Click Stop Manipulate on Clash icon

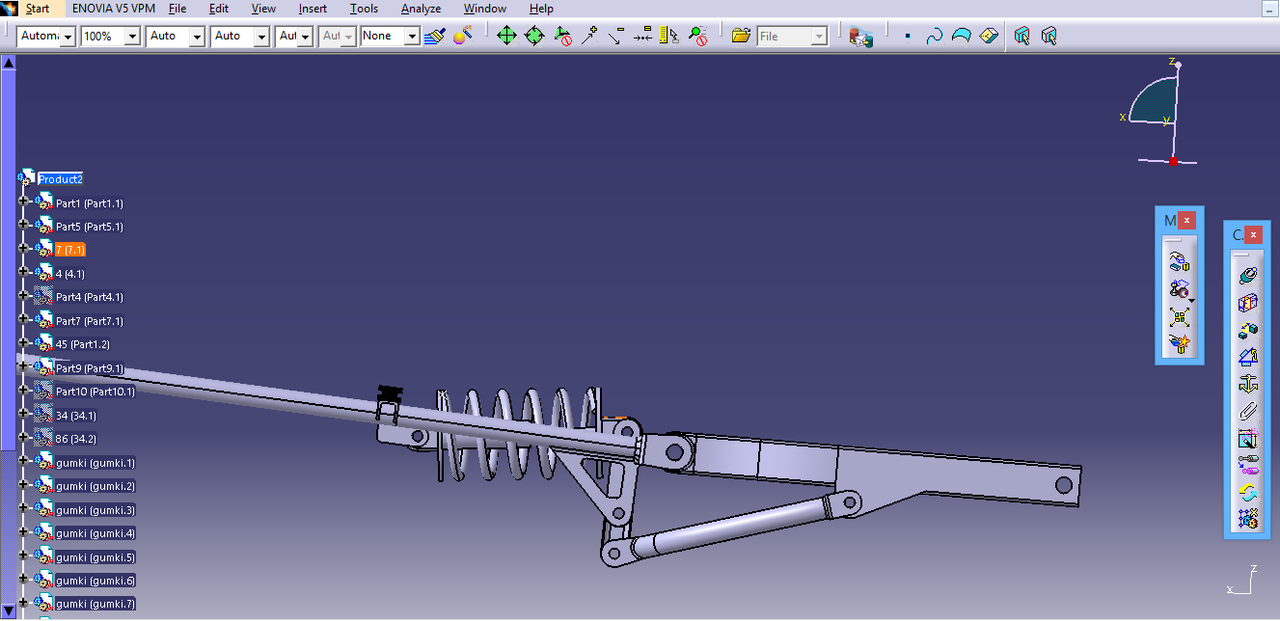(x=1180, y=344)
